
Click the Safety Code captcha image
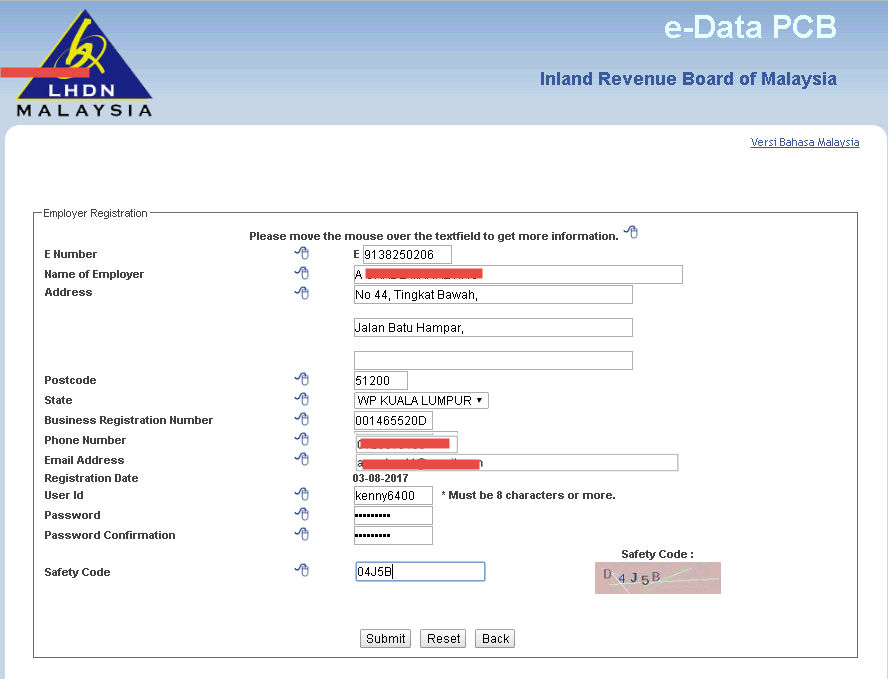pos(657,578)
